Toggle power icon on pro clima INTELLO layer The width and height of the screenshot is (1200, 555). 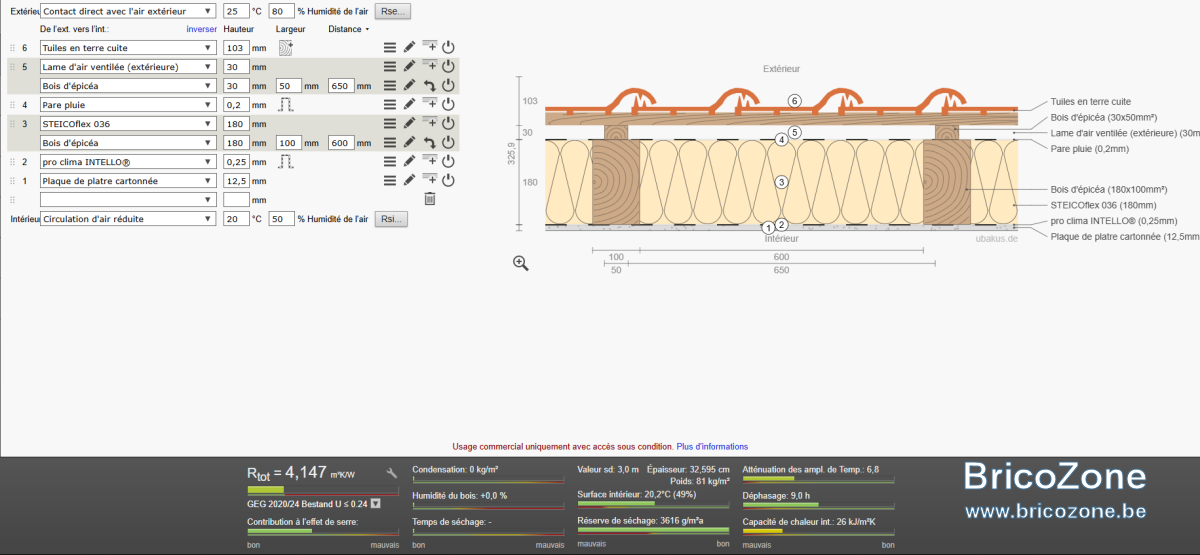(x=448, y=161)
